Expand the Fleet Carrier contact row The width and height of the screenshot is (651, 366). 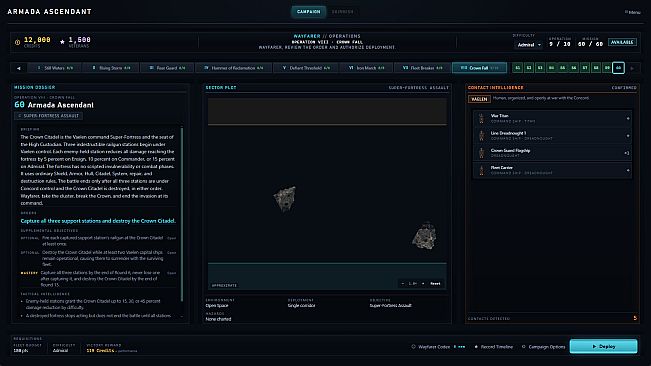552,170
